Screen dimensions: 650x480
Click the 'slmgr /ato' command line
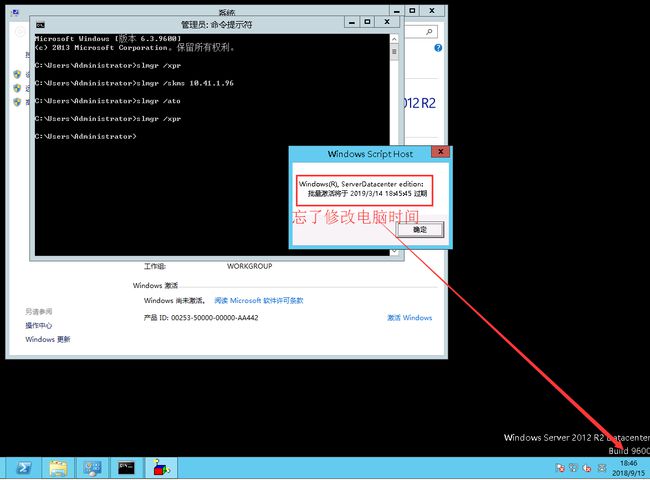108,101
